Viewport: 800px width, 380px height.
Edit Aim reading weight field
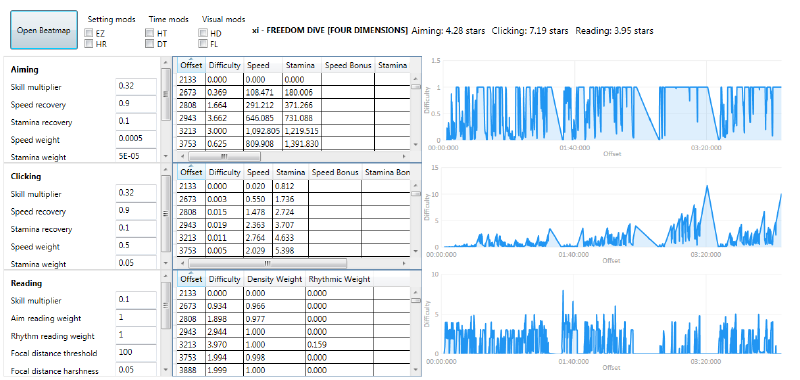point(136,318)
